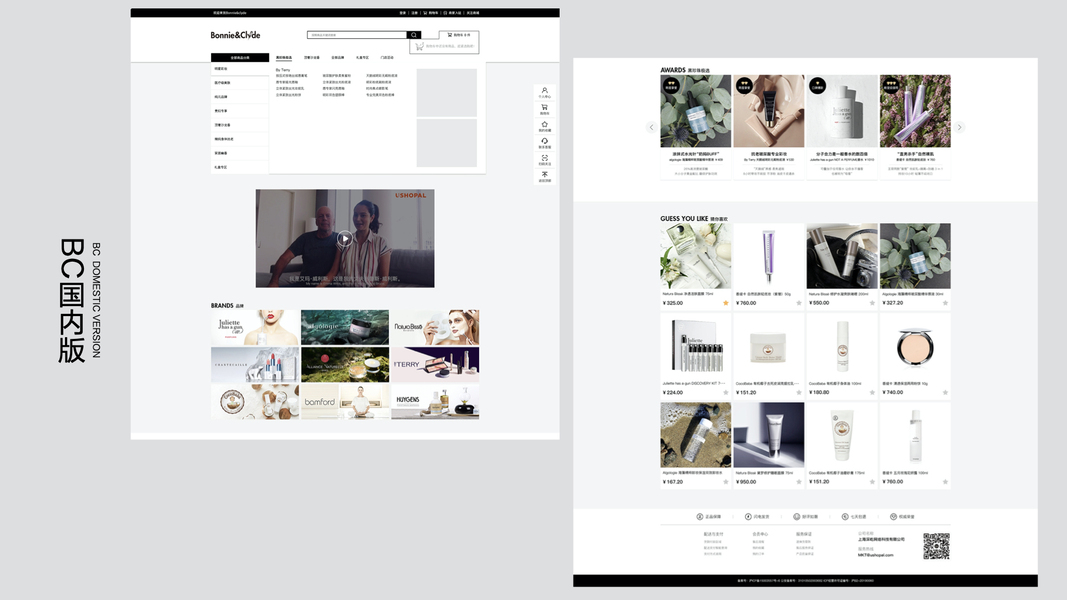Contact customer service via headset sidebar icon

(x=544, y=143)
